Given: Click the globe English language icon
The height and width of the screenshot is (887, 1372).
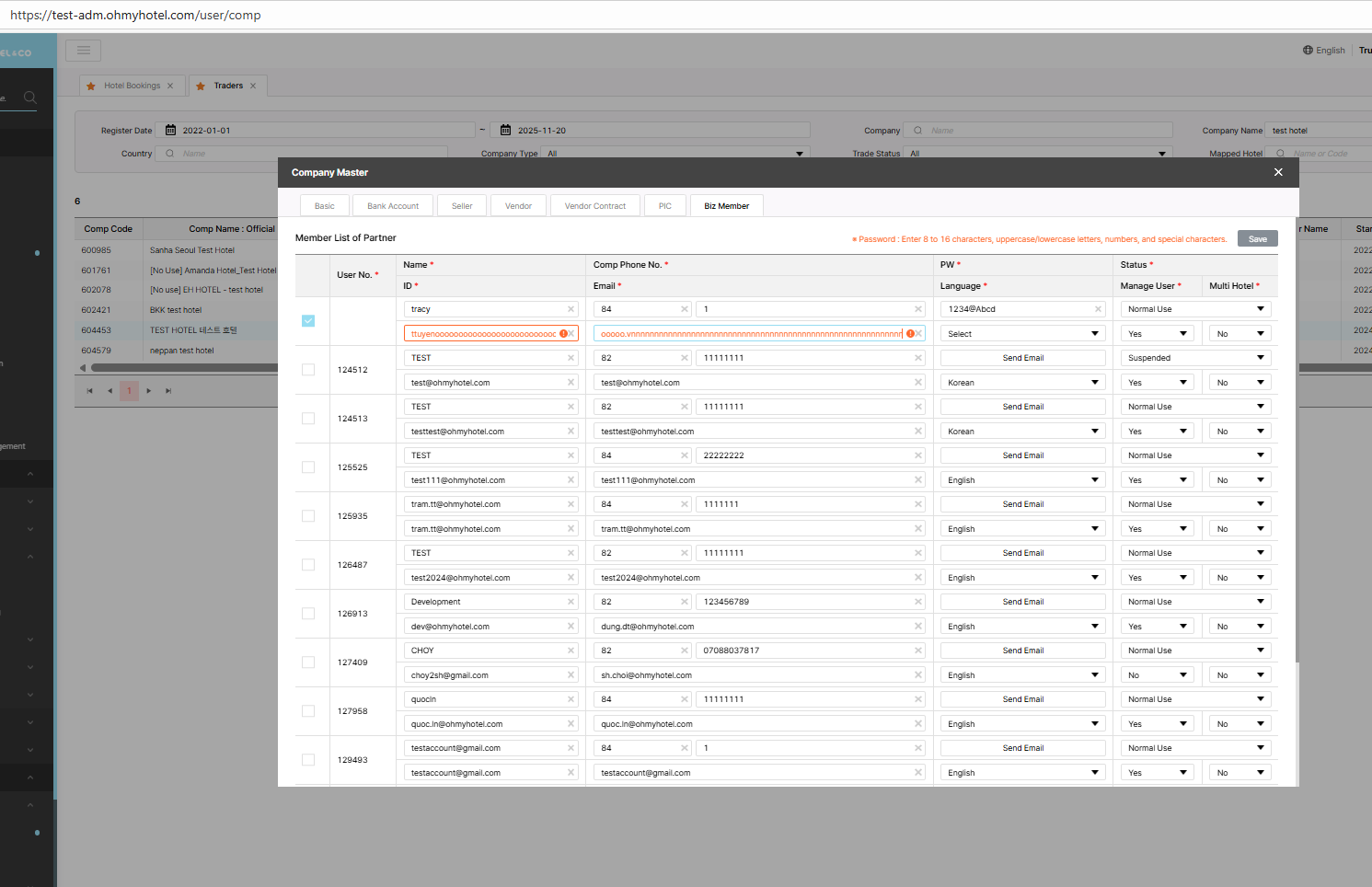Looking at the screenshot, I should coord(1308,51).
